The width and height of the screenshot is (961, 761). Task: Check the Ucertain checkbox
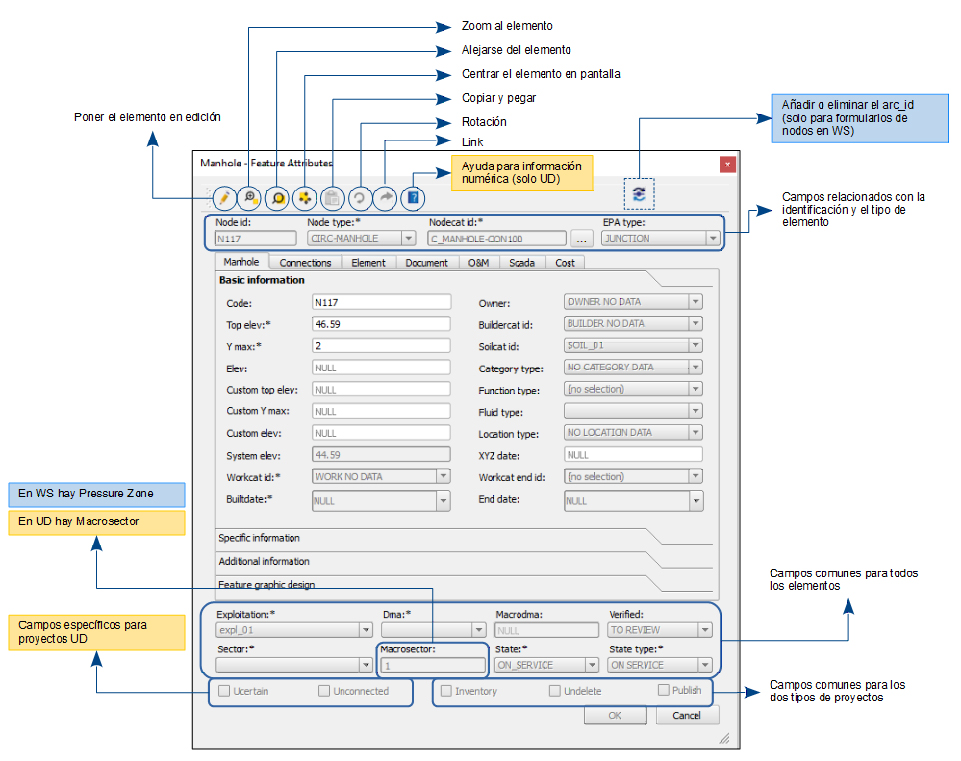point(224,691)
